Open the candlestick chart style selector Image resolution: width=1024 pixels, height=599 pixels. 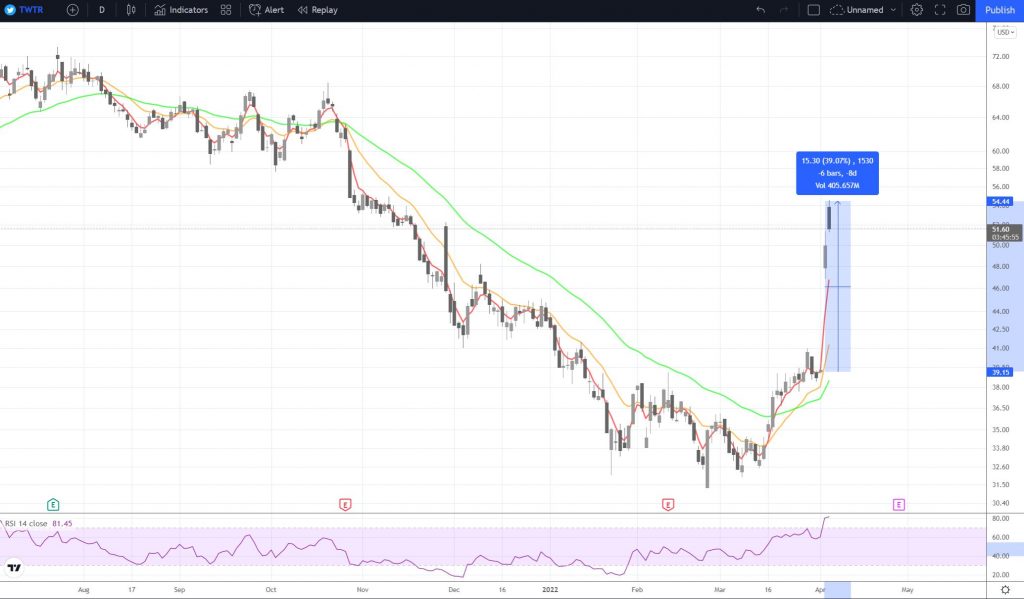pos(132,10)
